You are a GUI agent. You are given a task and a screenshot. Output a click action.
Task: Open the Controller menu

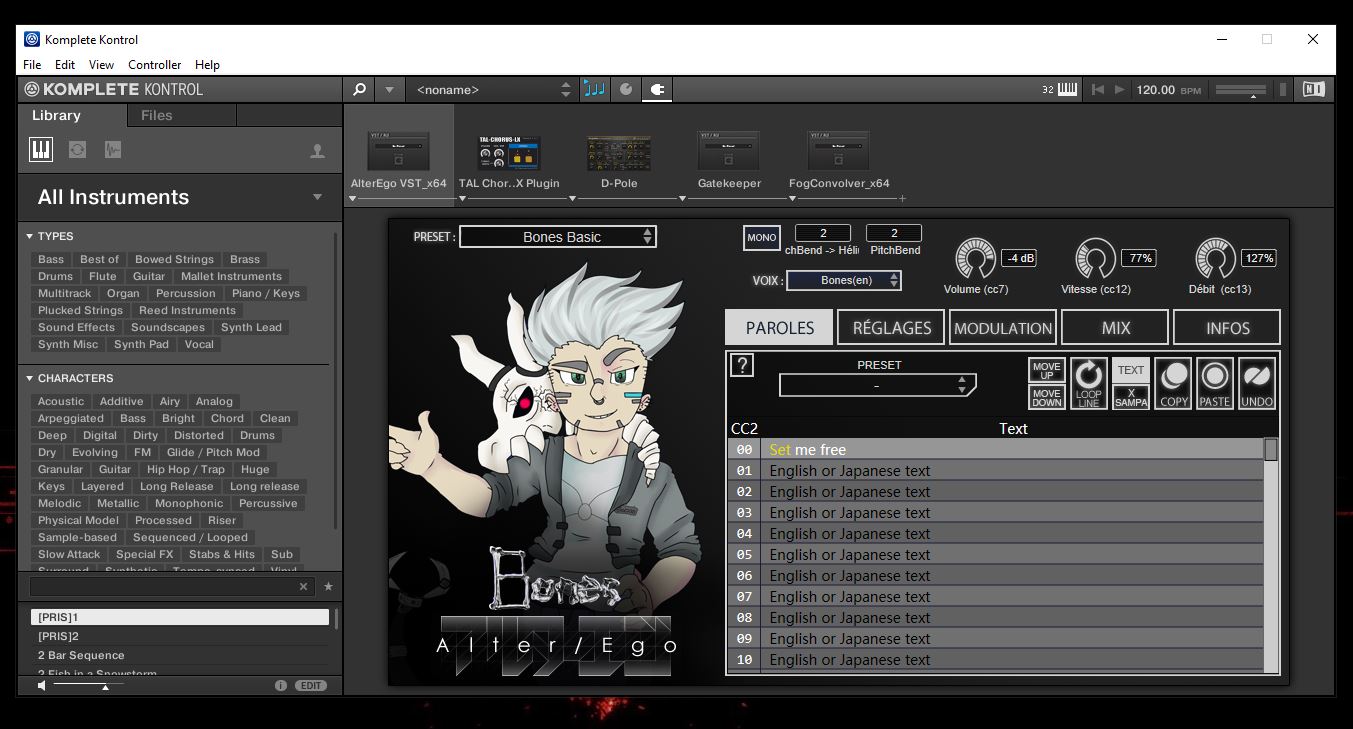click(x=154, y=65)
